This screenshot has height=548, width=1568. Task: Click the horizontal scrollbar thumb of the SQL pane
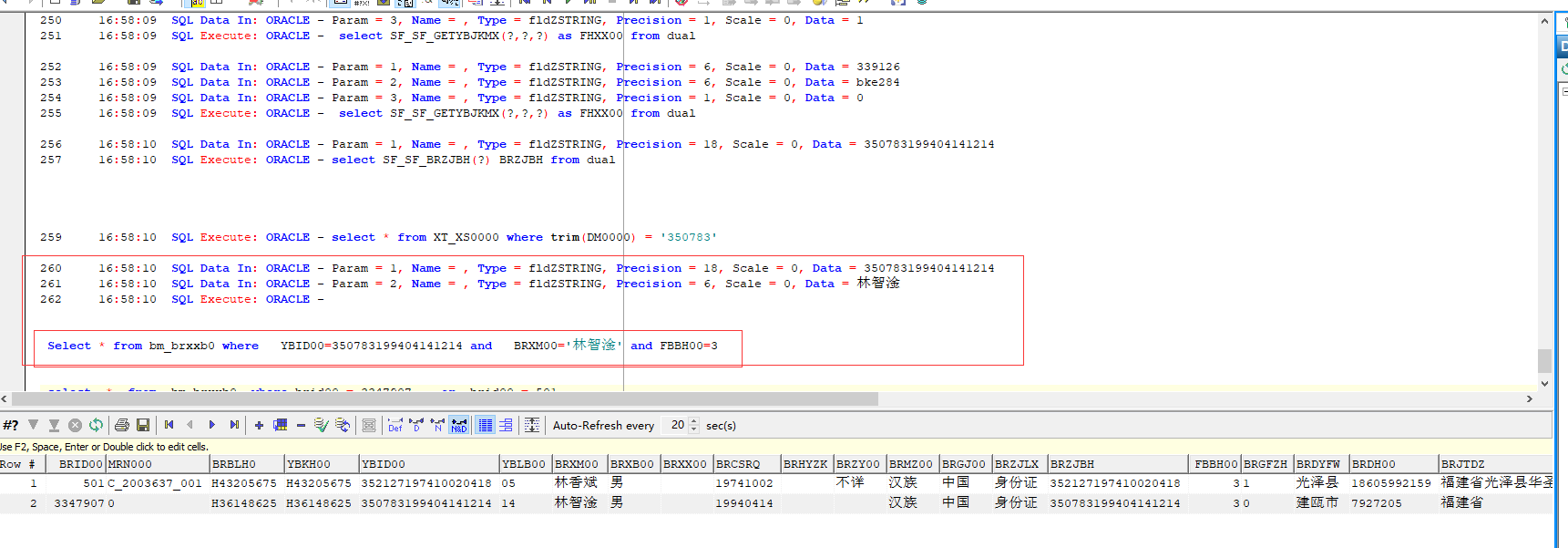[445, 399]
